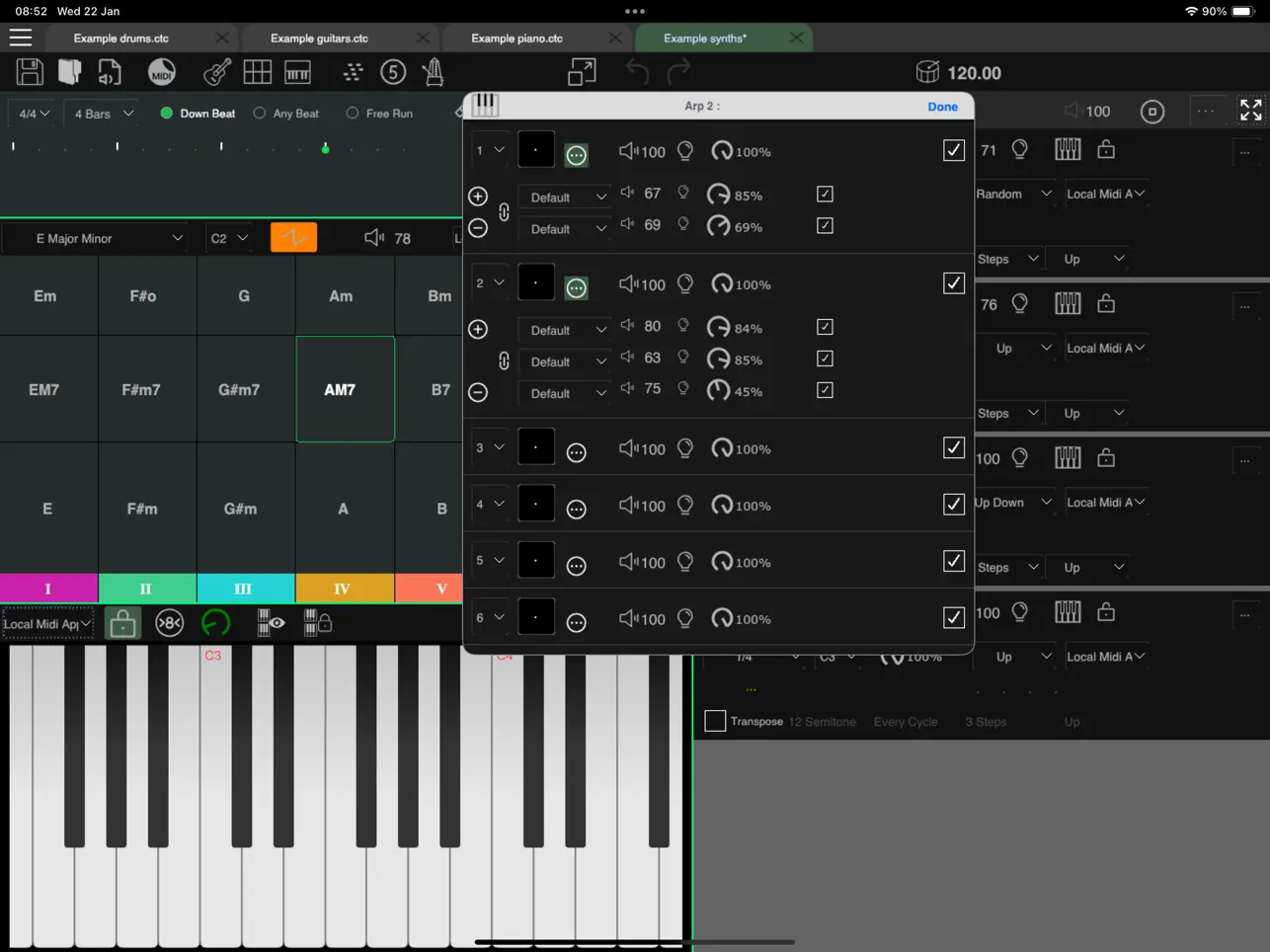Image resolution: width=1270 pixels, height=952 pixels.
Task: Uncheck the step 6 enable checkbox
Action: pos(953,617)
